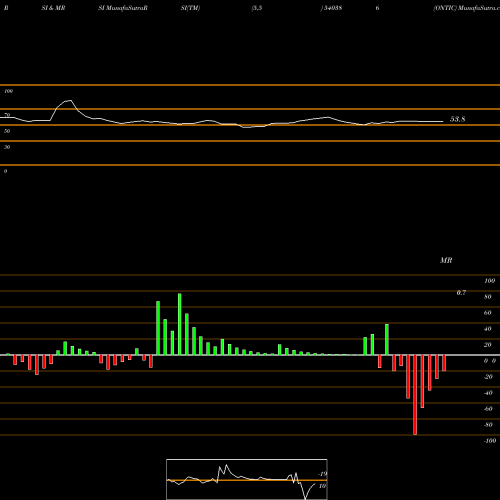The width and height of the screenshot is (500, 500).
Task: Click the MR scale label 80
Action: tap(488, 297)
